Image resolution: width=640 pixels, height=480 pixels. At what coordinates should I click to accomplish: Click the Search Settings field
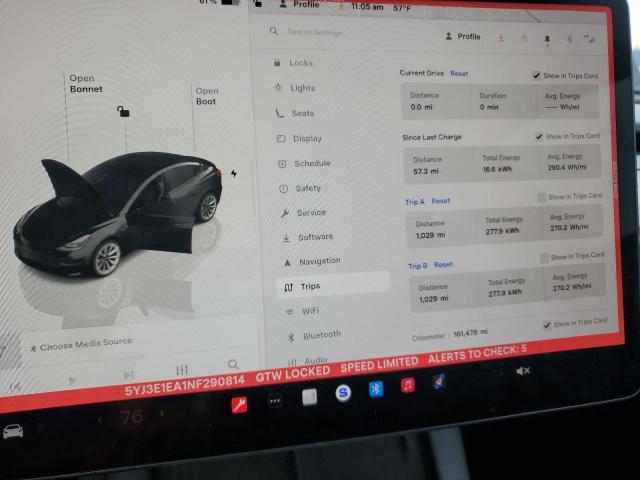coord(315,32)
